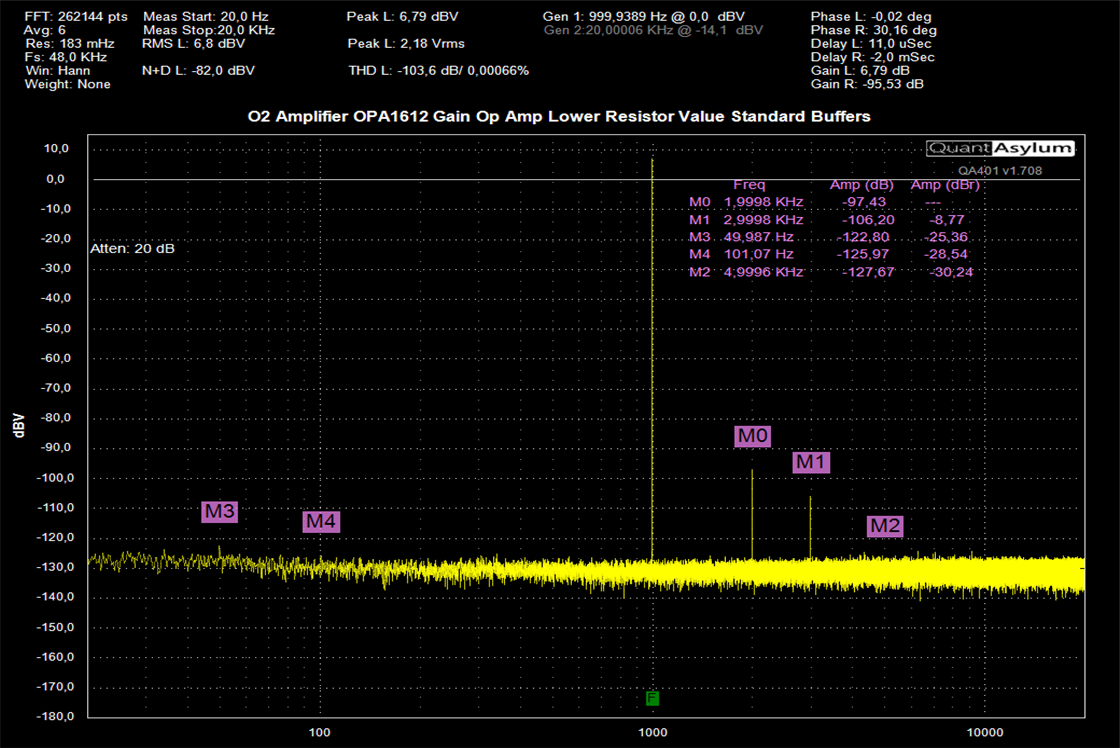
Task: Click the M3 marker label on the graph
Action: (x=219, y=512)
